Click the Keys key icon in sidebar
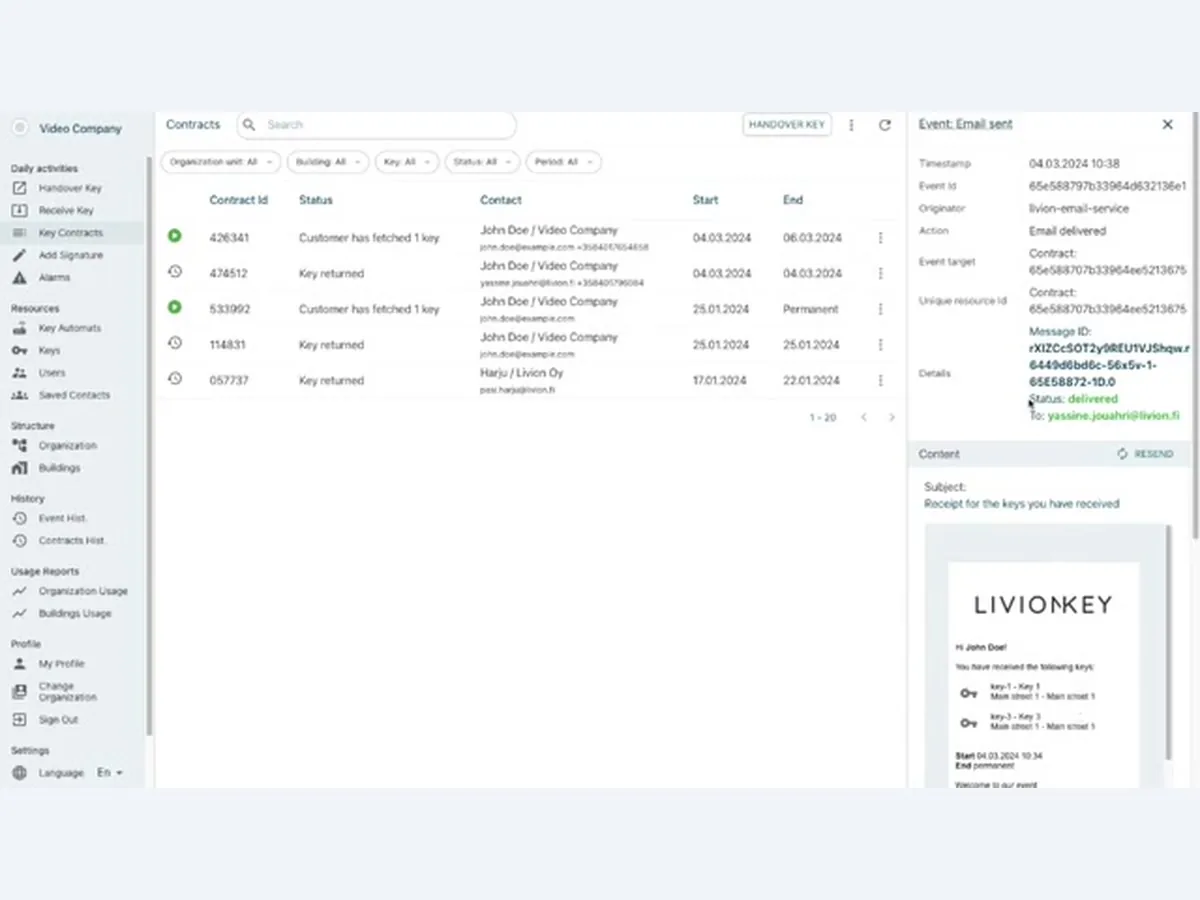Image resolution: width=1200 pixels, height=900 pixels. (19, 350)
